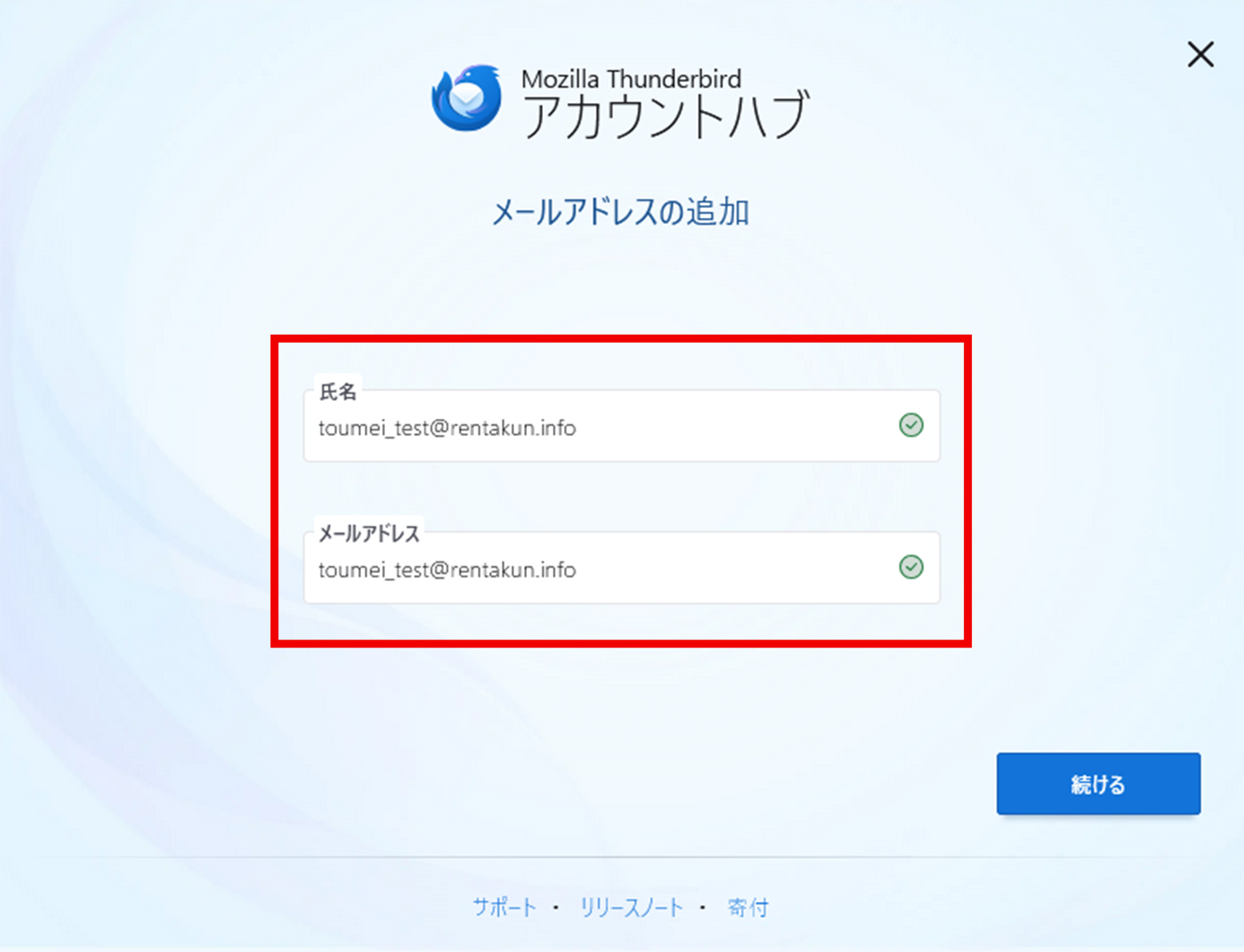Open the 寄付 donate link
Image resolution: width=1244 pixels, height=952 pixels.
tap(747, 907)
